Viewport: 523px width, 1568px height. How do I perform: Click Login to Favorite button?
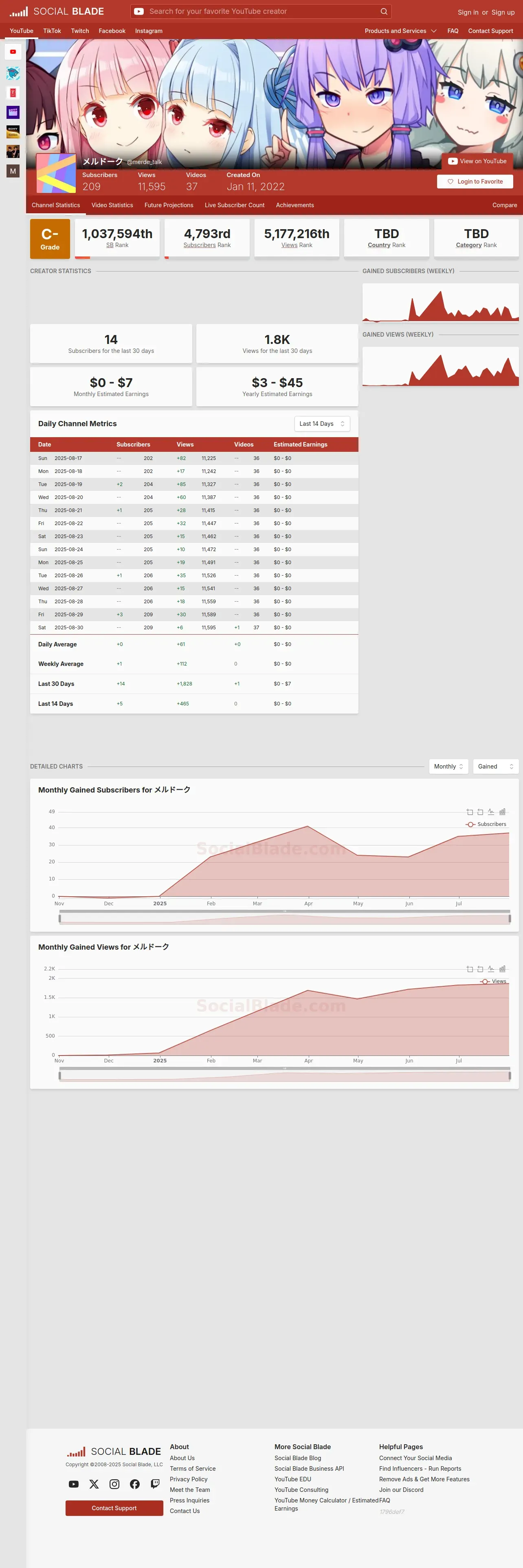pyautogui.click(x=475, y=182)
